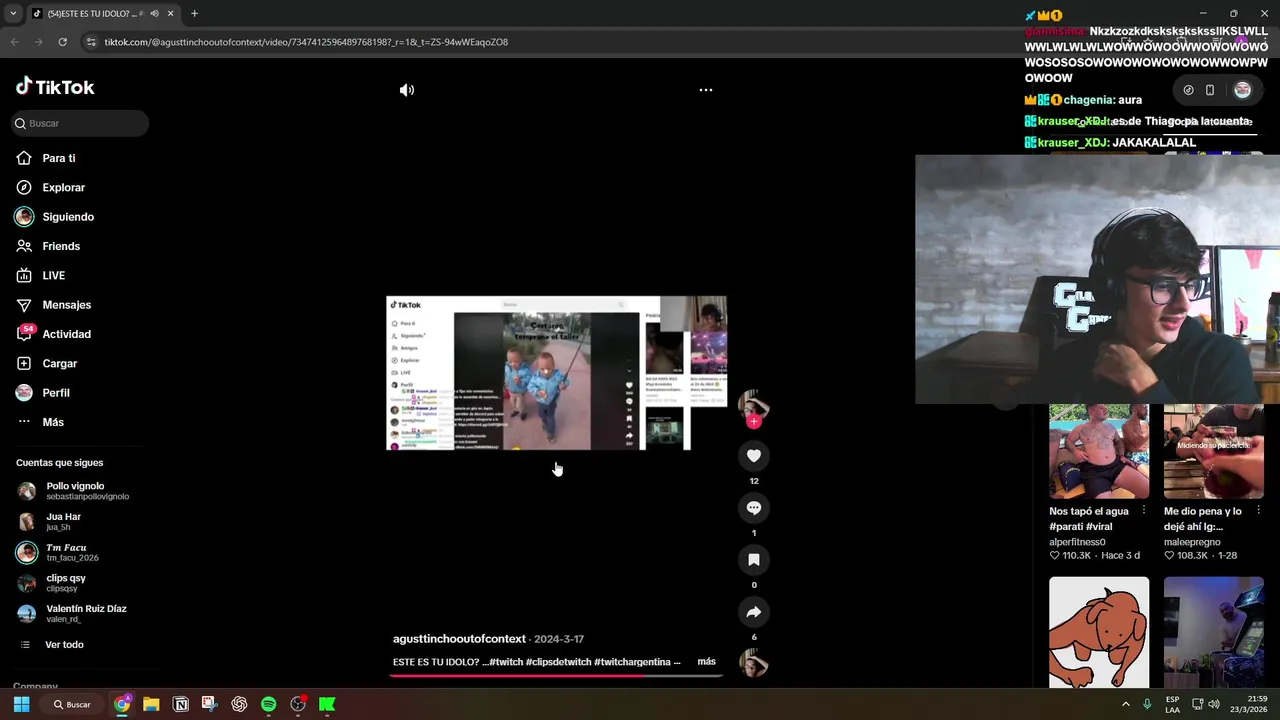Open options for Nos tapó el agua card
The image size is (1280, 720).
[x=1144, y=511]
